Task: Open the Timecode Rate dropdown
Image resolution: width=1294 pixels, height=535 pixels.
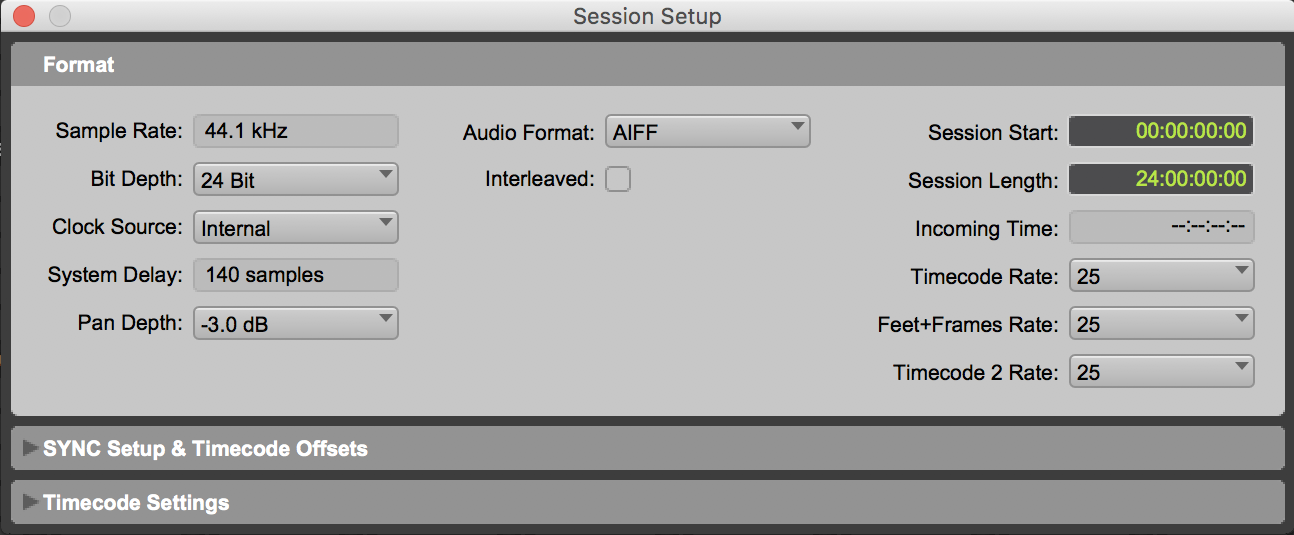Action: click(x=1161, y=276)
